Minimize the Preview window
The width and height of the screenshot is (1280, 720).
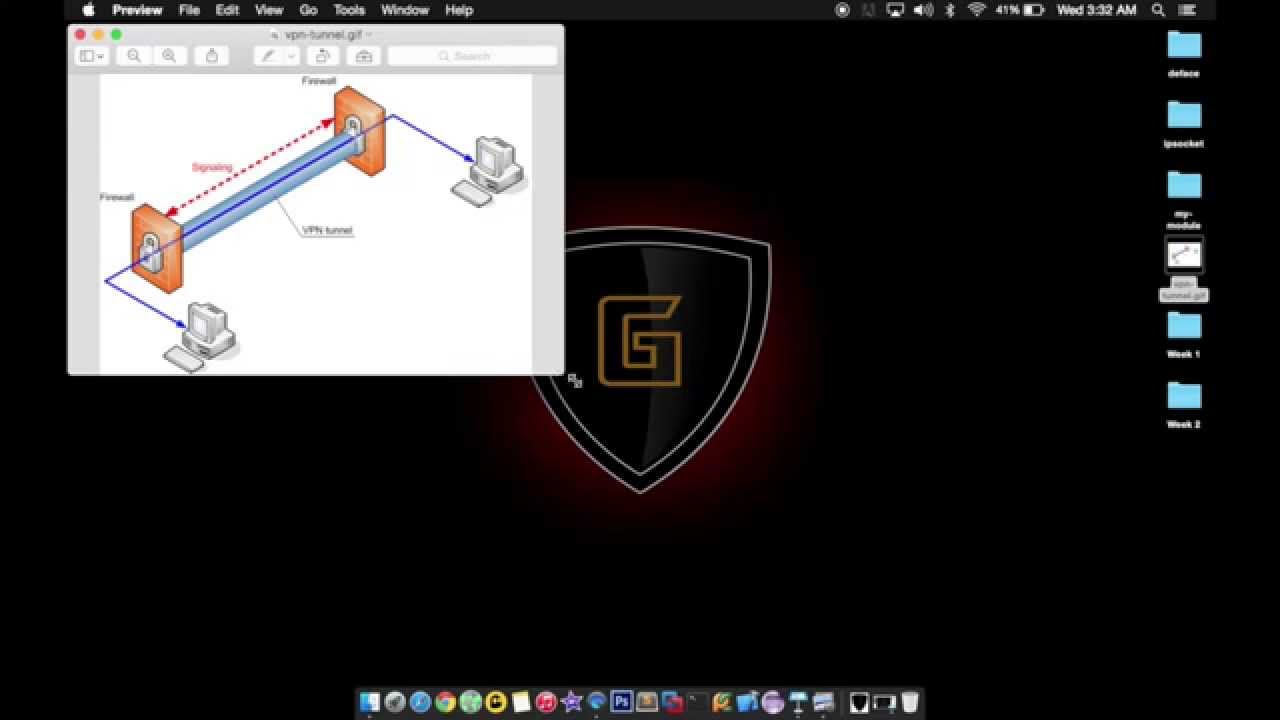tap(98, 35)
